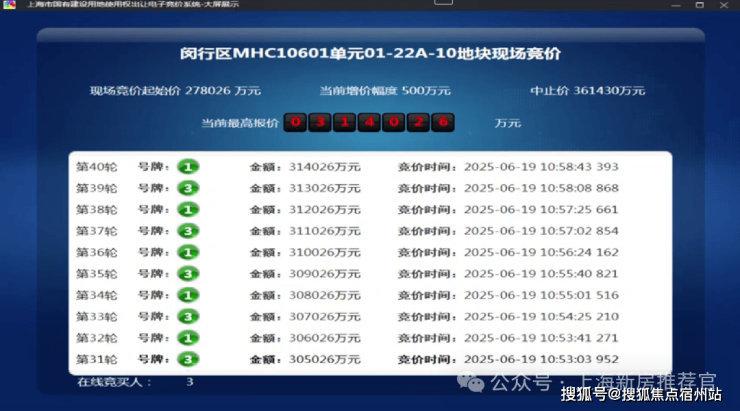Click bid time 10:58:43 393
Screen dimensions: 740x411
(x=580, y=167)
